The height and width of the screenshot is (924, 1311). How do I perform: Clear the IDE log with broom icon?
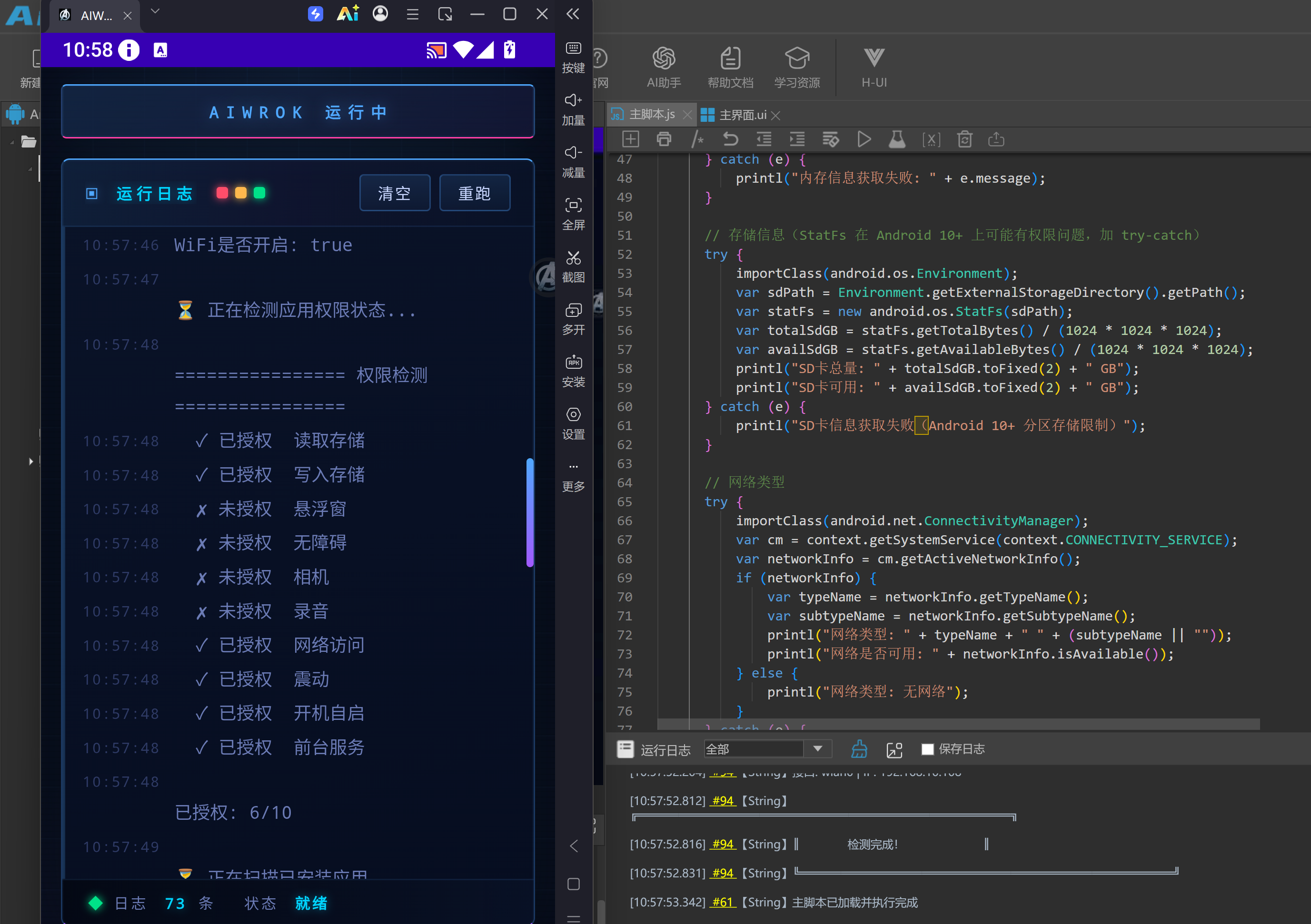pyautogui.click(x=859, y=749)
